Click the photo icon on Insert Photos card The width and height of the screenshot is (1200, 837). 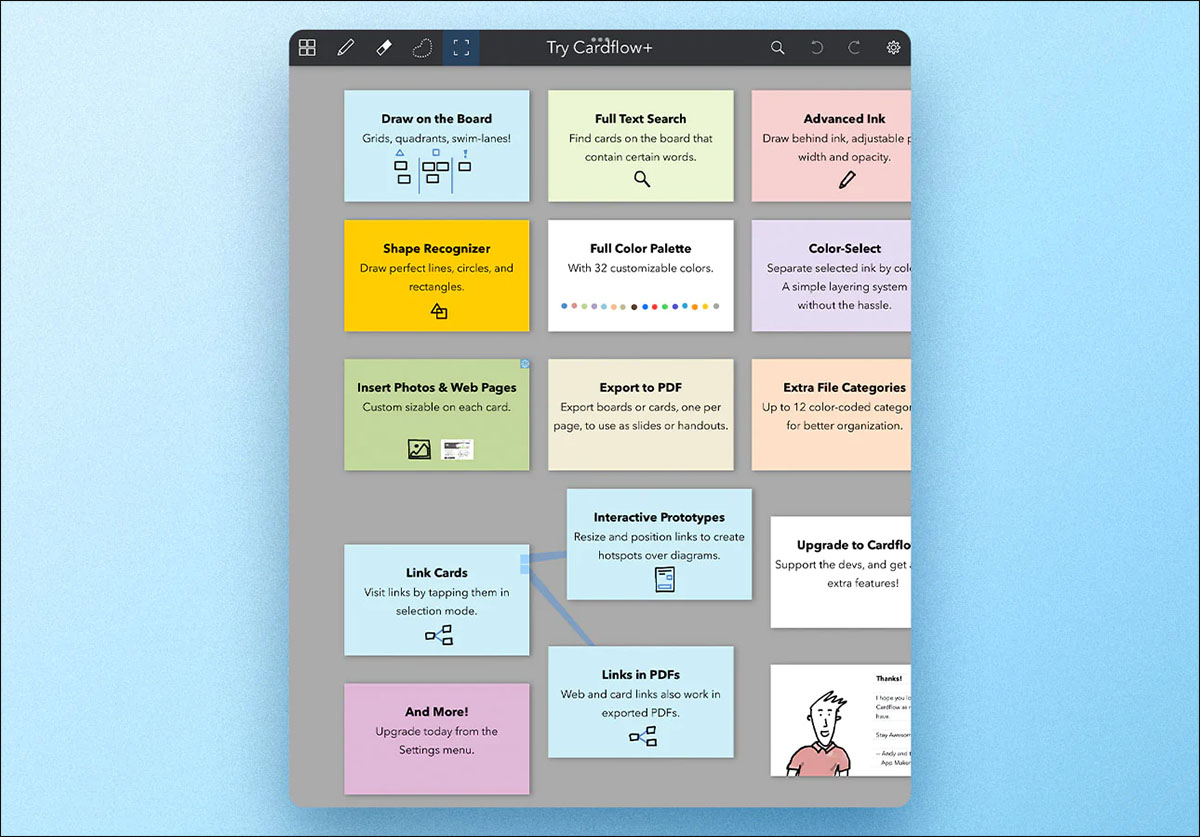[419, 449]
